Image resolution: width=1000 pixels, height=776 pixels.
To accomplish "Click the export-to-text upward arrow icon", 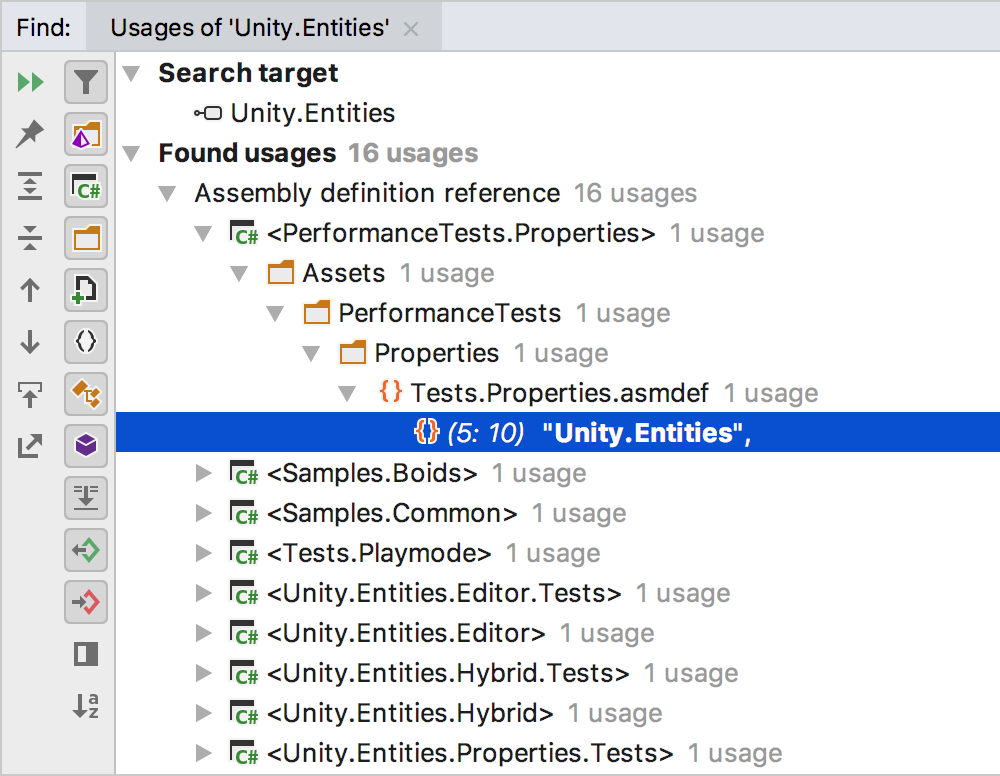I will pos(30,394).
